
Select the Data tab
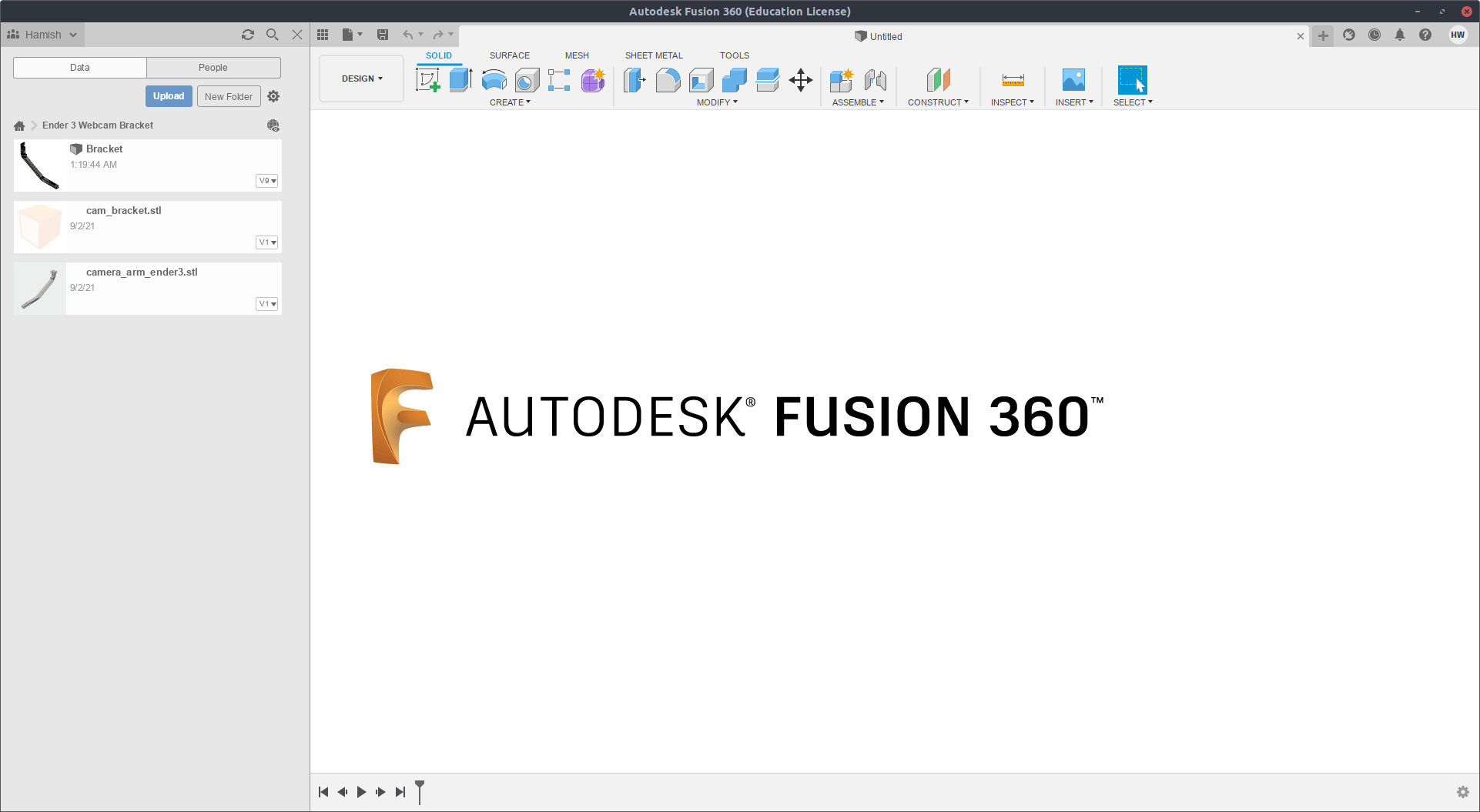click(x=80, y=68)
